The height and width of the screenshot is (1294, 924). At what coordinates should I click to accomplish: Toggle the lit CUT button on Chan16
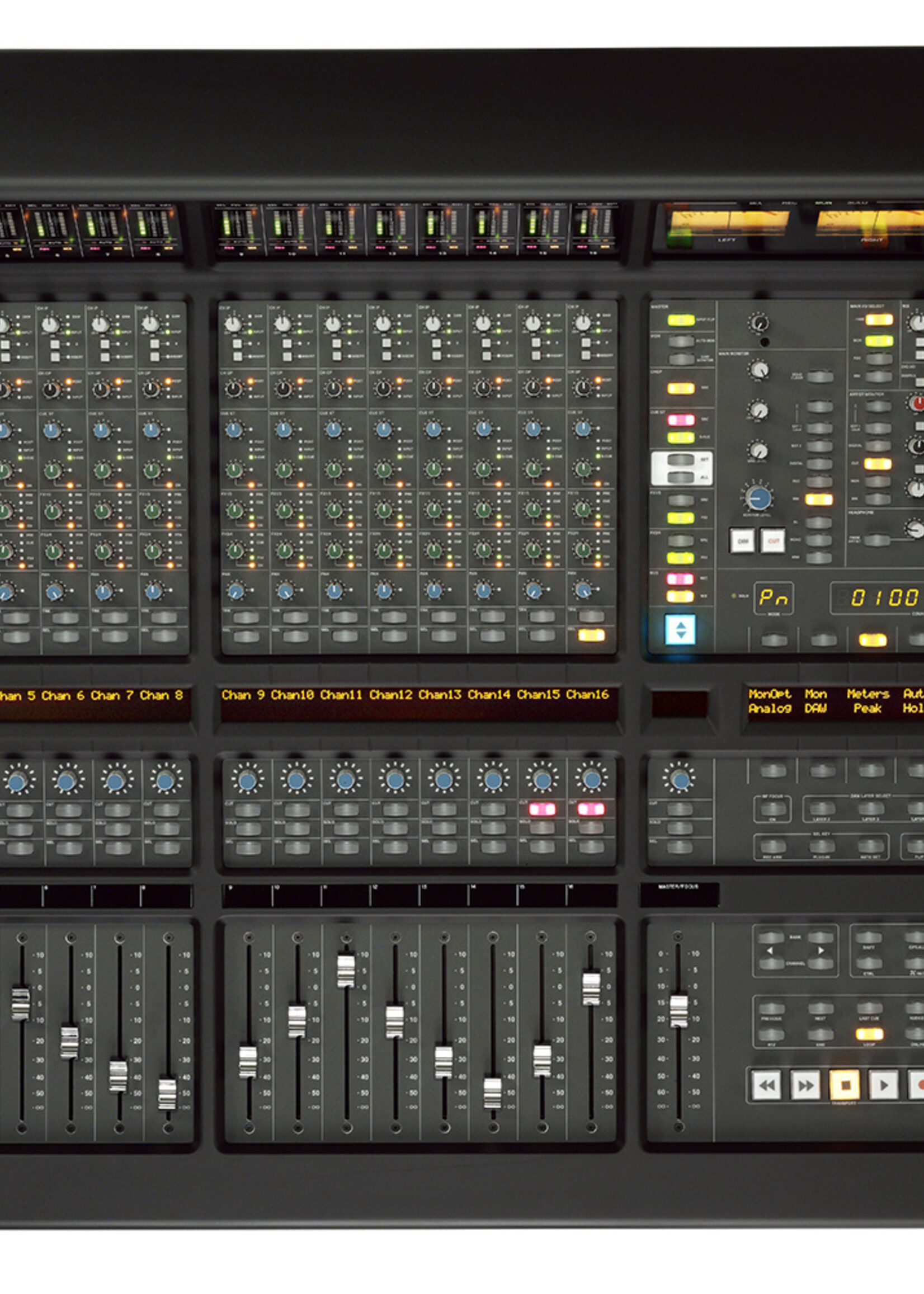(591, 809)
